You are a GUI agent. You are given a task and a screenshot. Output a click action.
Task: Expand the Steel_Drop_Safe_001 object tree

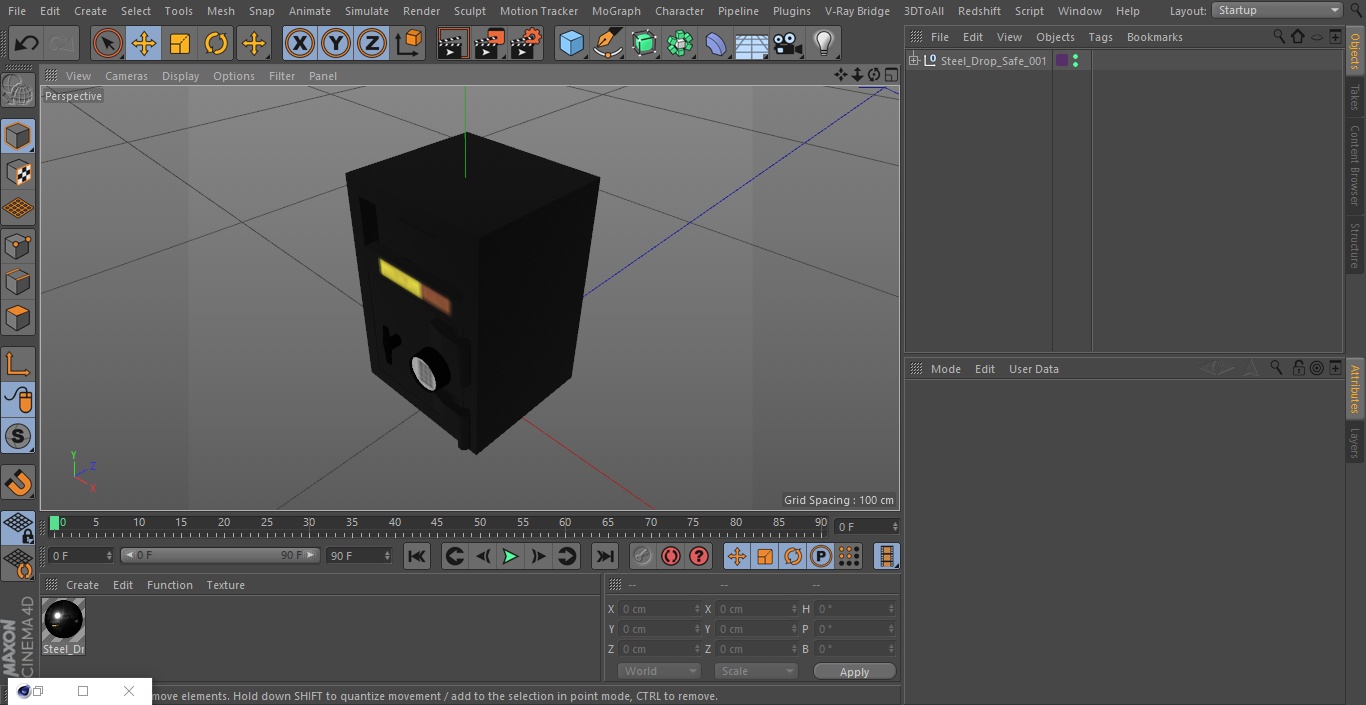click(913, 61)
